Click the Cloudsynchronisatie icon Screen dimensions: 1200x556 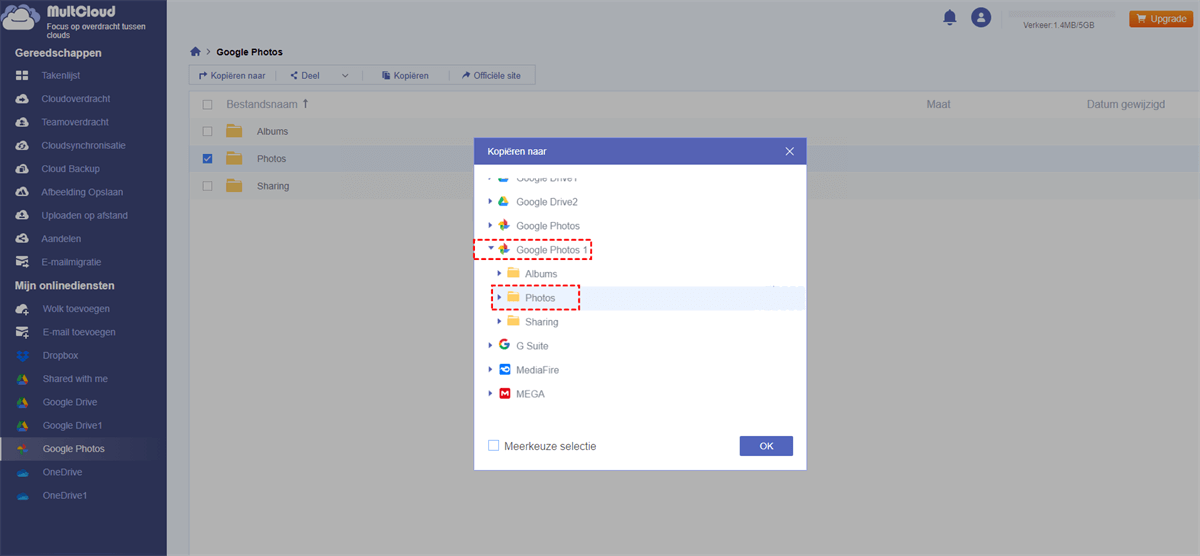coord(22,145)
